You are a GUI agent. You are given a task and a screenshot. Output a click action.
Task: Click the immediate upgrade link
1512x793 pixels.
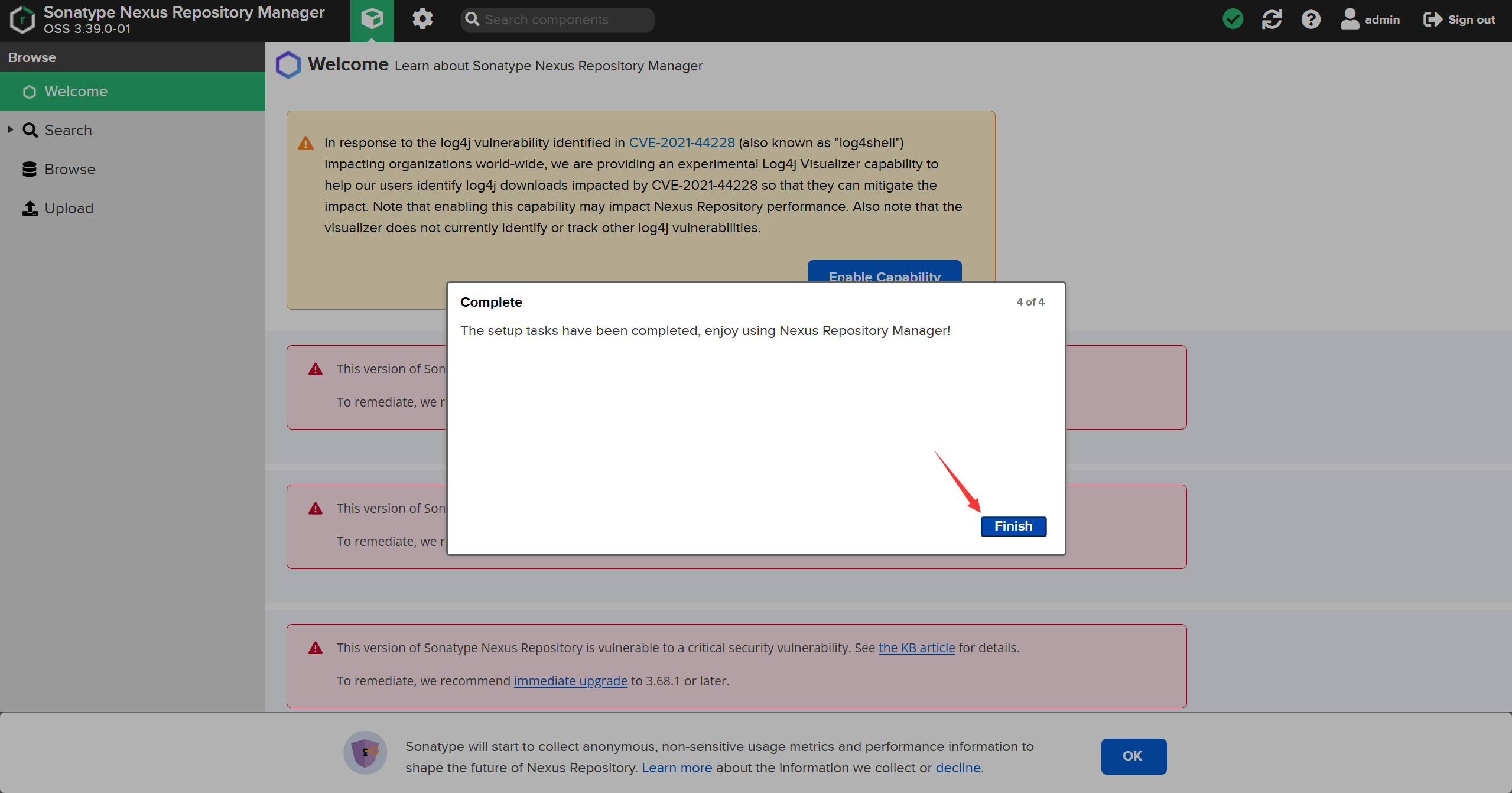(570, 681)
